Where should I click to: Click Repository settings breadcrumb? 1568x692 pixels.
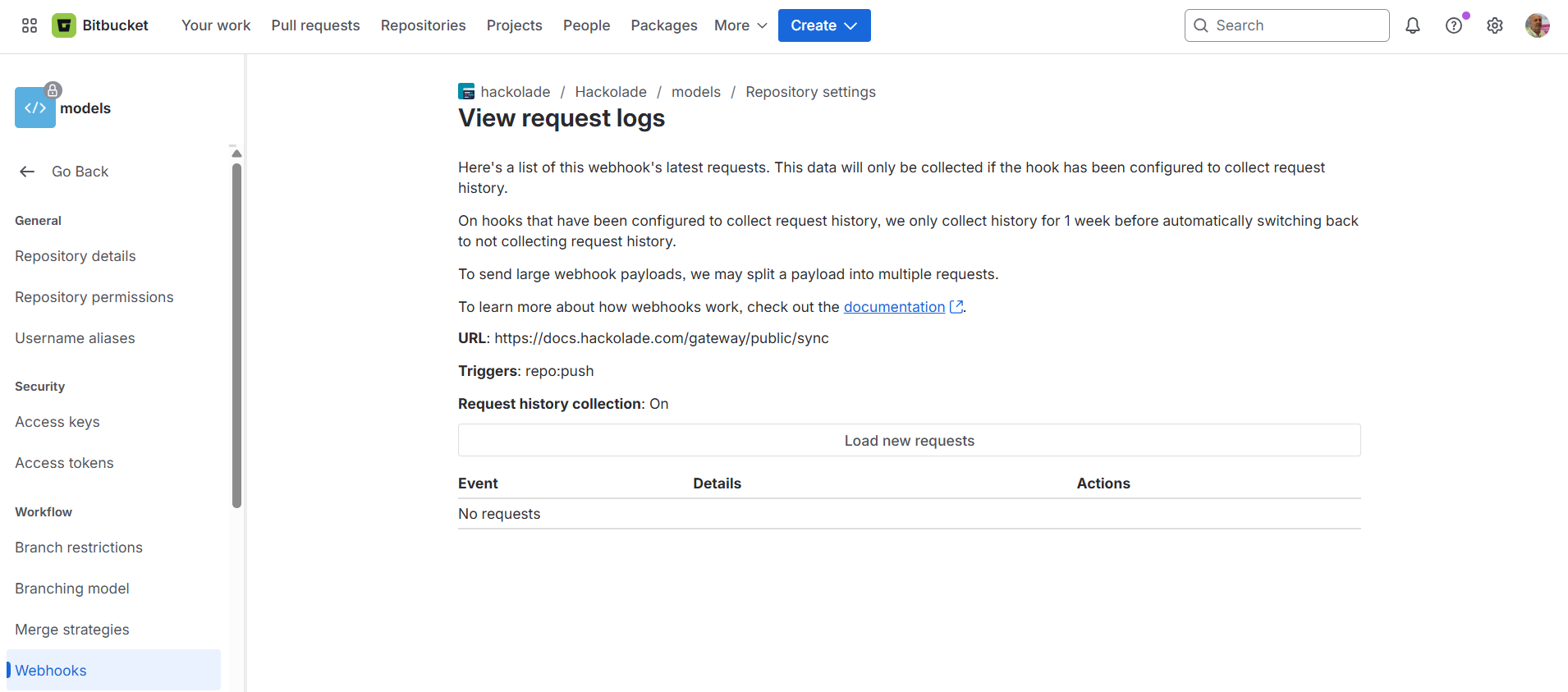pyautogui.click(x=810, y=92)
